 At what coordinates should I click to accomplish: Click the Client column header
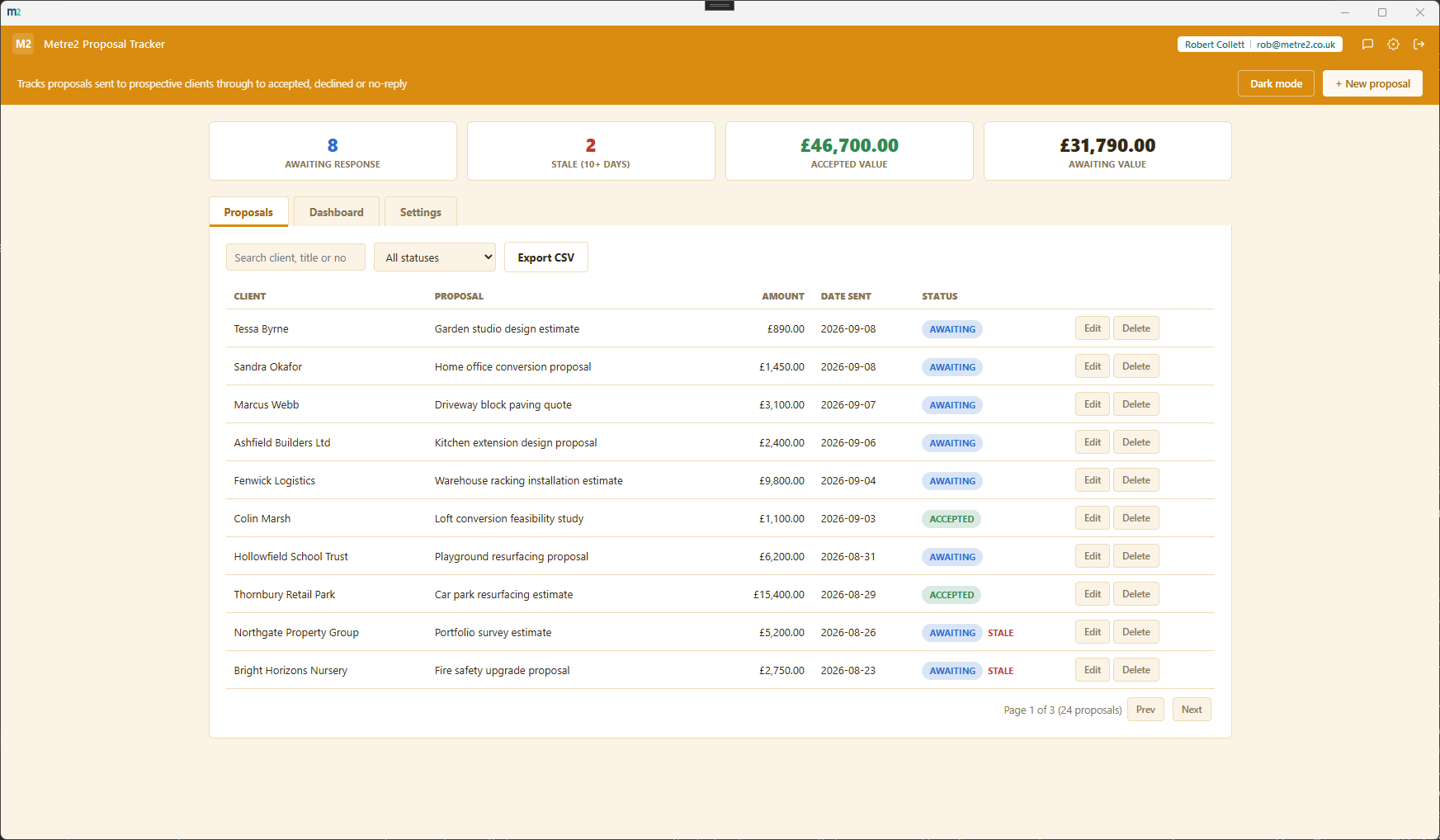pyautogui.click(x=250, y=296)
